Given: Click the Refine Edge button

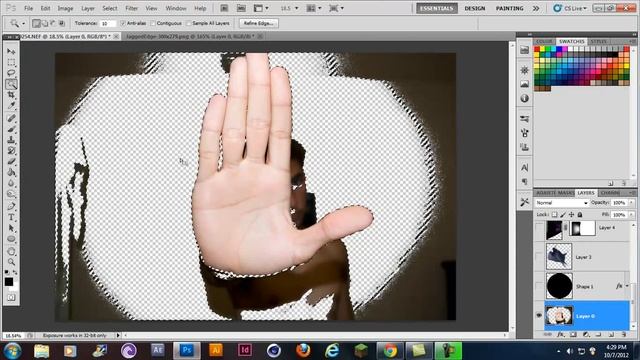Looking at the screenshot, I should [258, 23].
